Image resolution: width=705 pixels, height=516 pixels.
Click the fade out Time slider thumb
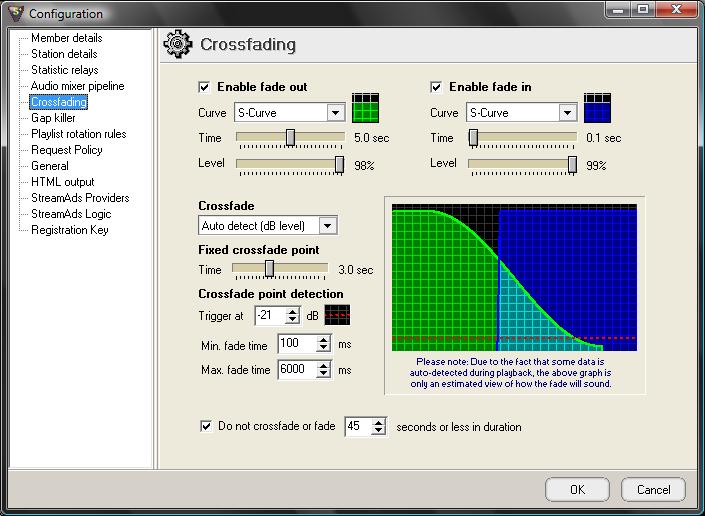(x=290, y=138)
